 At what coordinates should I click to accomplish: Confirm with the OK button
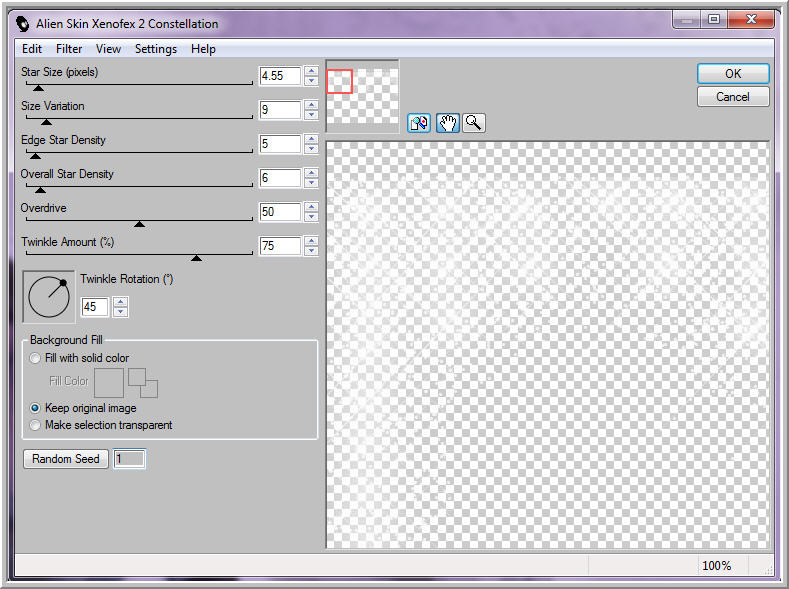click(733, 73)
